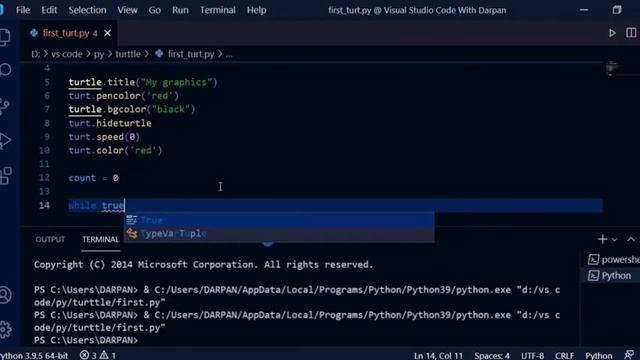Select Python 3.9.5 64-bit interpreter in status bar
Image resolution: width=640 pixels, height=360 pixels.
[34, 356]
